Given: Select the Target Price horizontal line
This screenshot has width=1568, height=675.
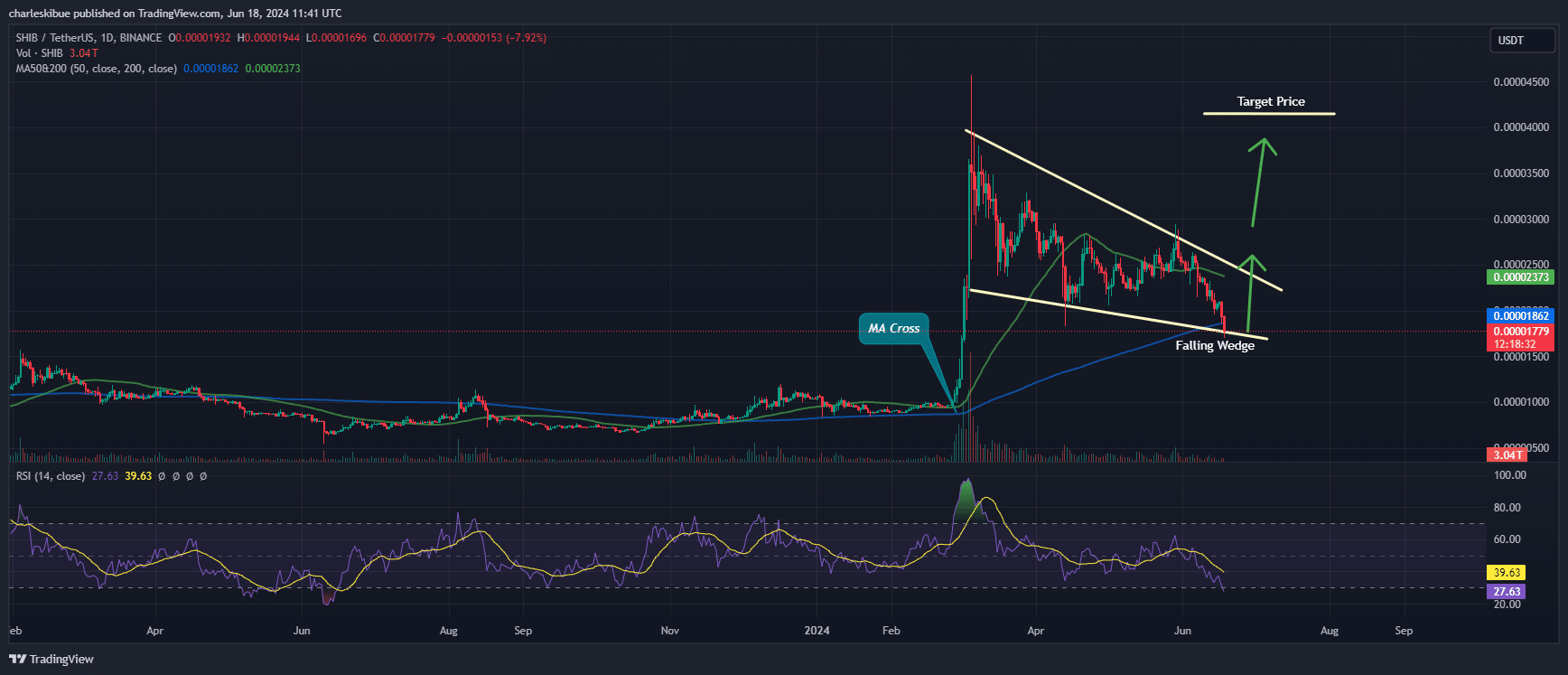Looking at the screenshot, I should click(x=1269, y=114).
